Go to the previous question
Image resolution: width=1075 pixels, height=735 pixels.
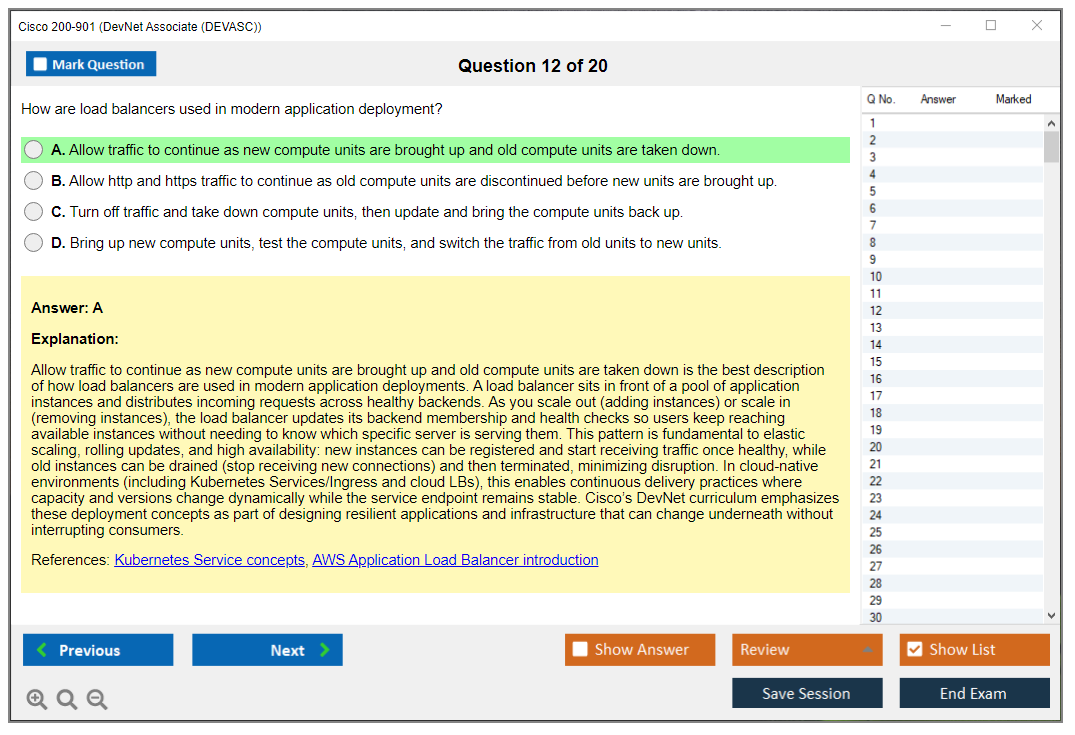click(98, 650)
